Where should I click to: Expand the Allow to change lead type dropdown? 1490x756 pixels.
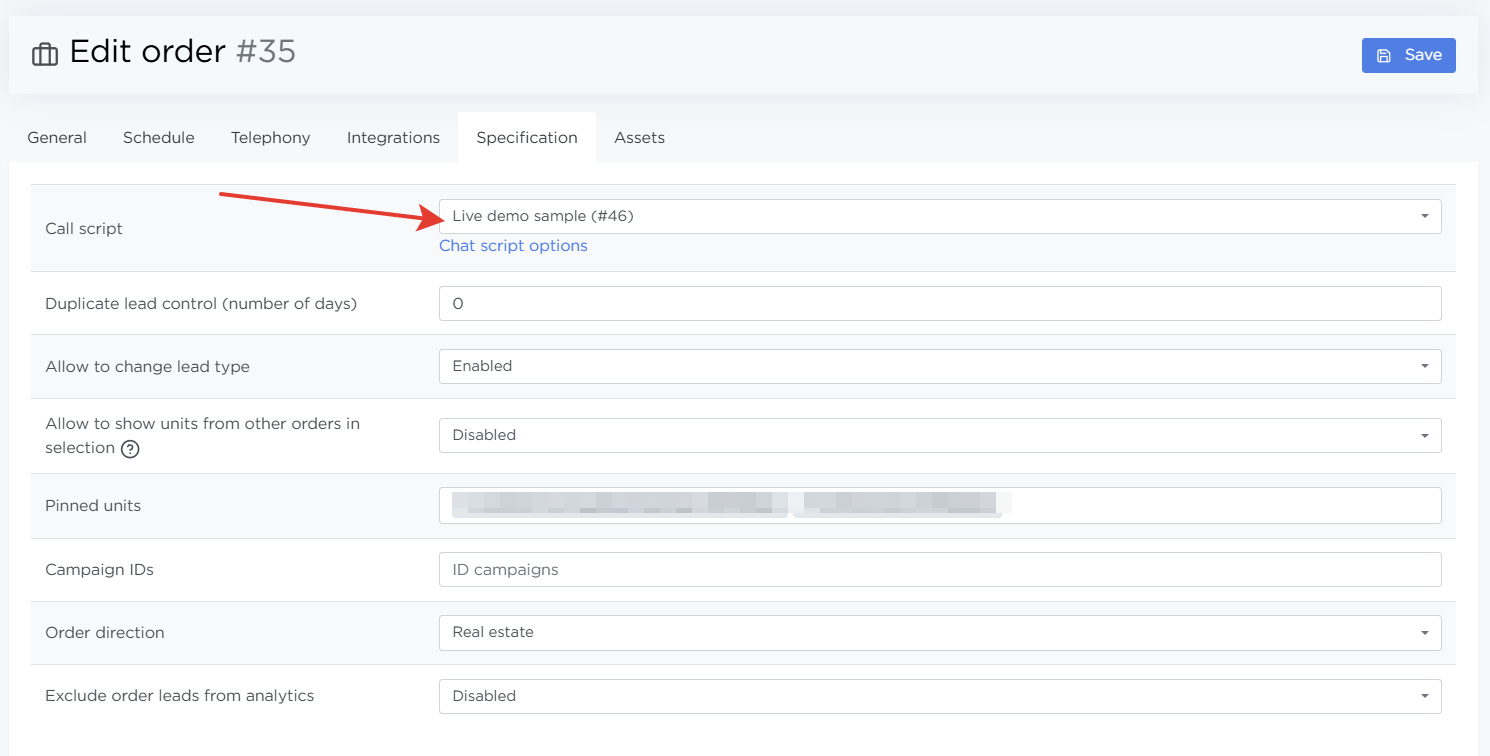click(939, 366)
